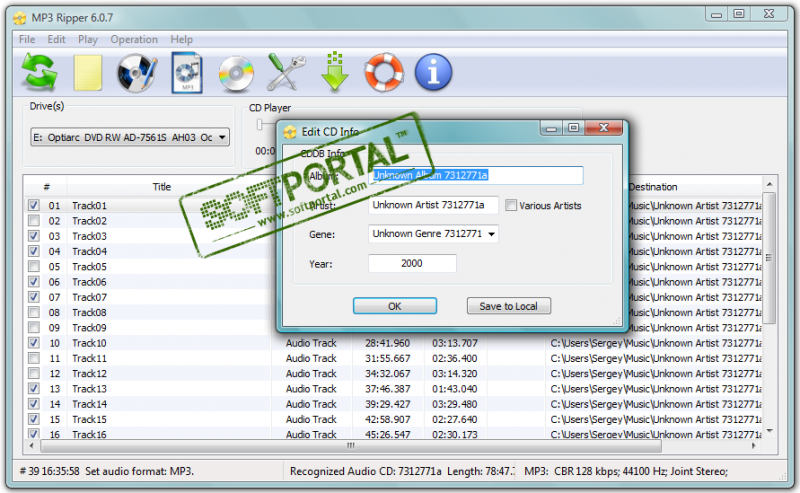Check the Track11 checkbox
The image size is (800, 493).
(x=34, y=358)
